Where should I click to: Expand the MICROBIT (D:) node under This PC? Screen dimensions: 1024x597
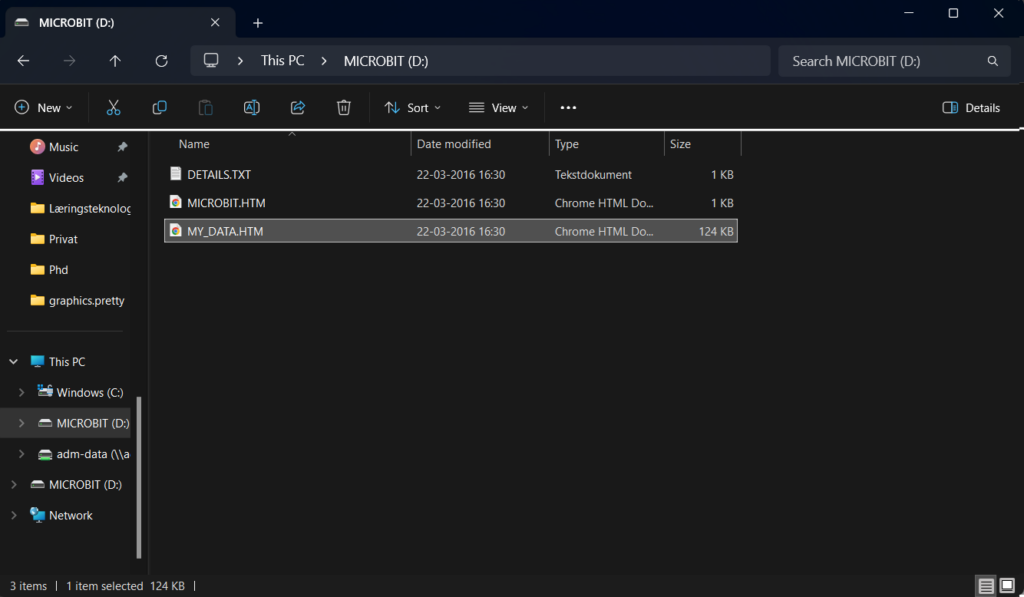click(x=22, y=423)
